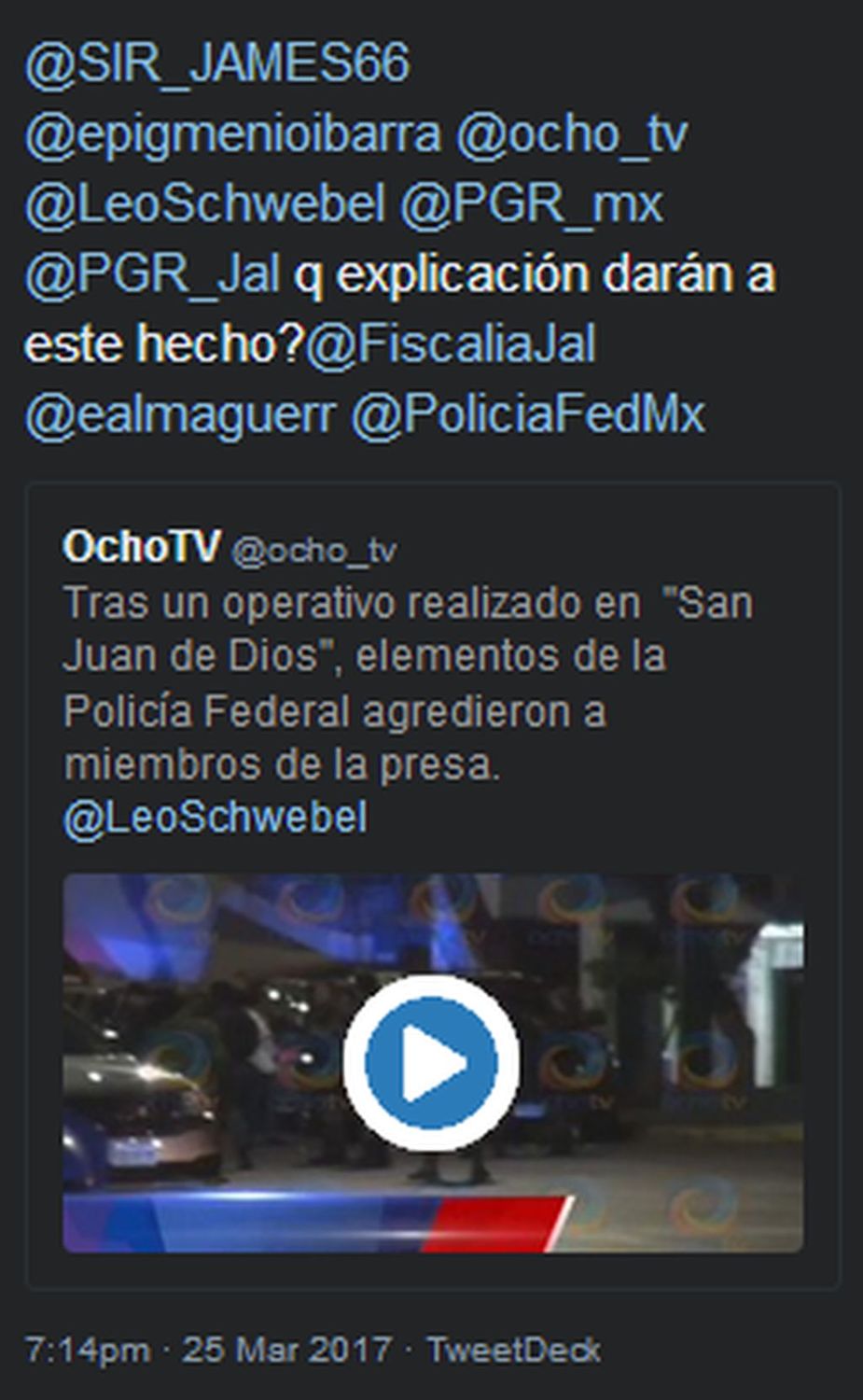Screen dimensions: 863x1400
Task: Open the @SIR_JAMES66 mention
Action: [x=217, y=64]
